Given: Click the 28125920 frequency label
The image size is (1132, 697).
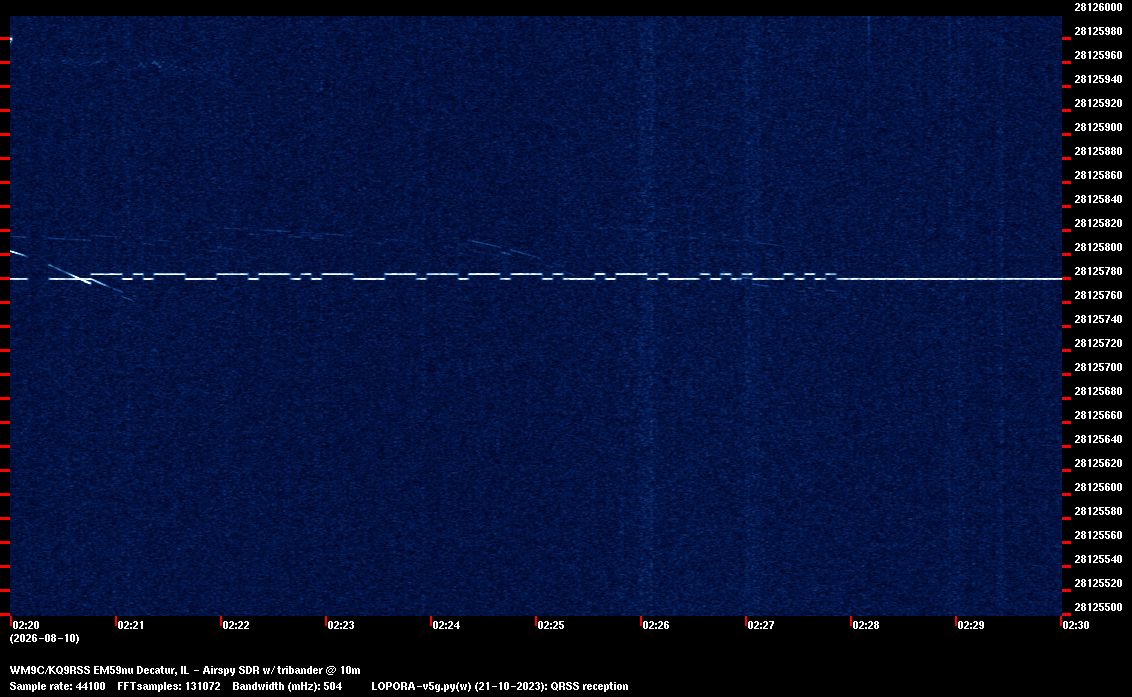Looking at the screenshot, I should pos(1098,103).
